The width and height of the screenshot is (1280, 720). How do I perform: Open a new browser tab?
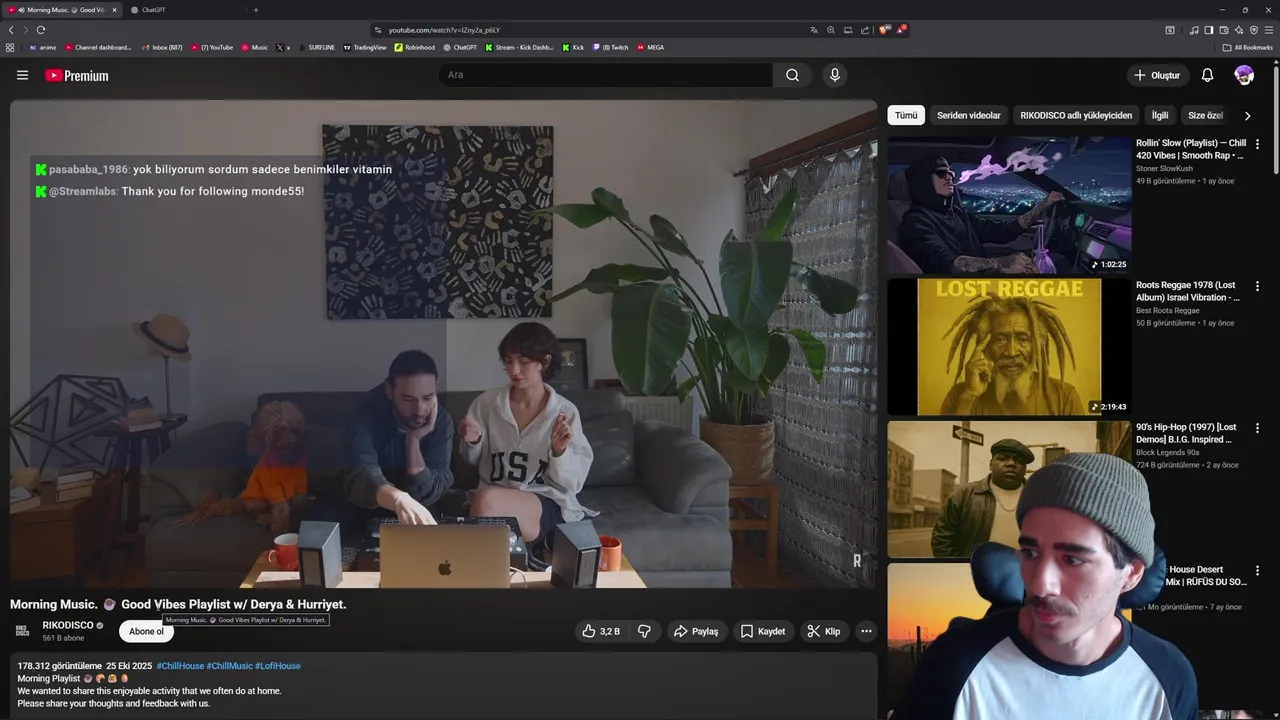tap(256, 10)
